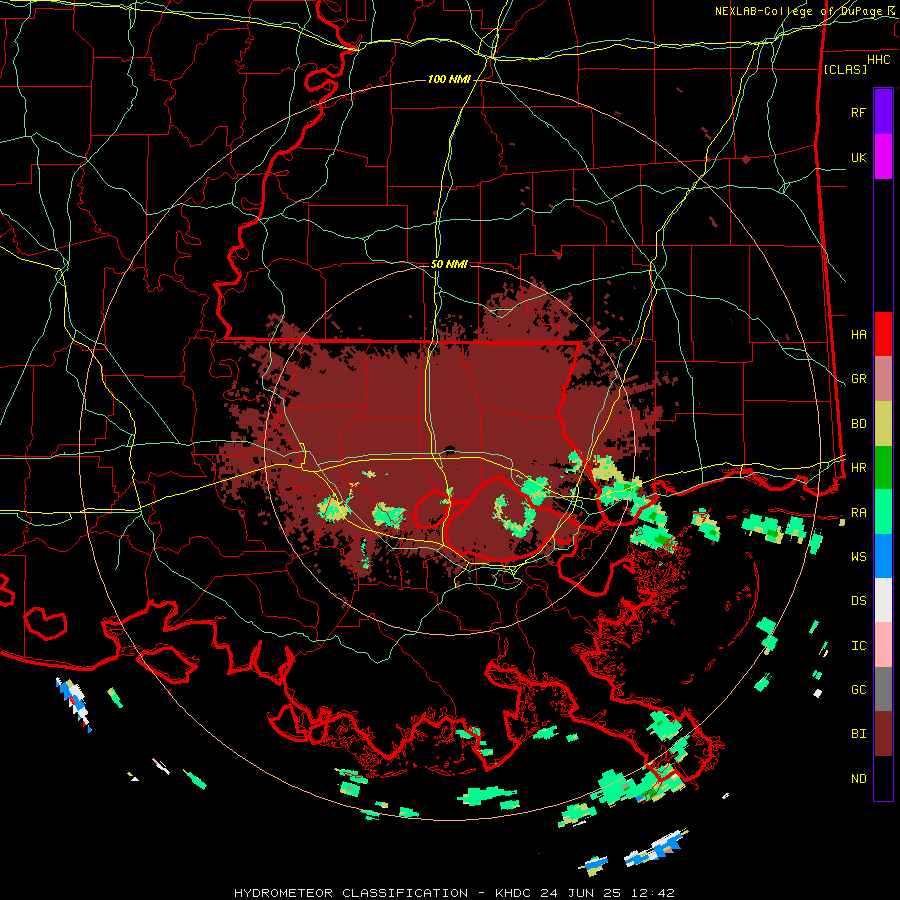Click the BI legend label

(858, 734)
